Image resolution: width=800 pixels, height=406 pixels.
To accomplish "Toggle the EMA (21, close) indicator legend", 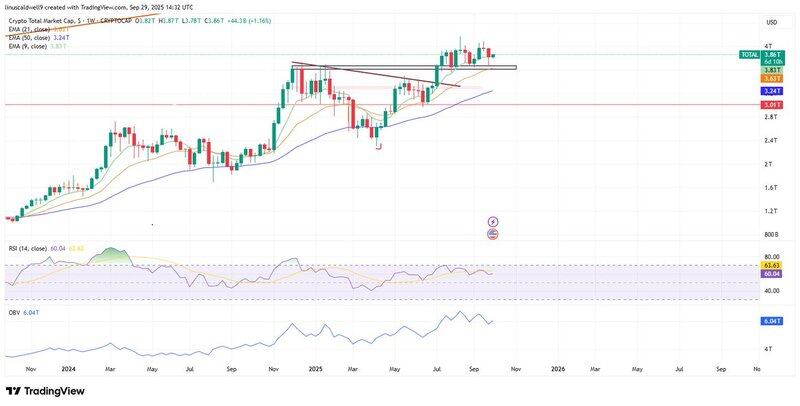I will click(32, 29).
